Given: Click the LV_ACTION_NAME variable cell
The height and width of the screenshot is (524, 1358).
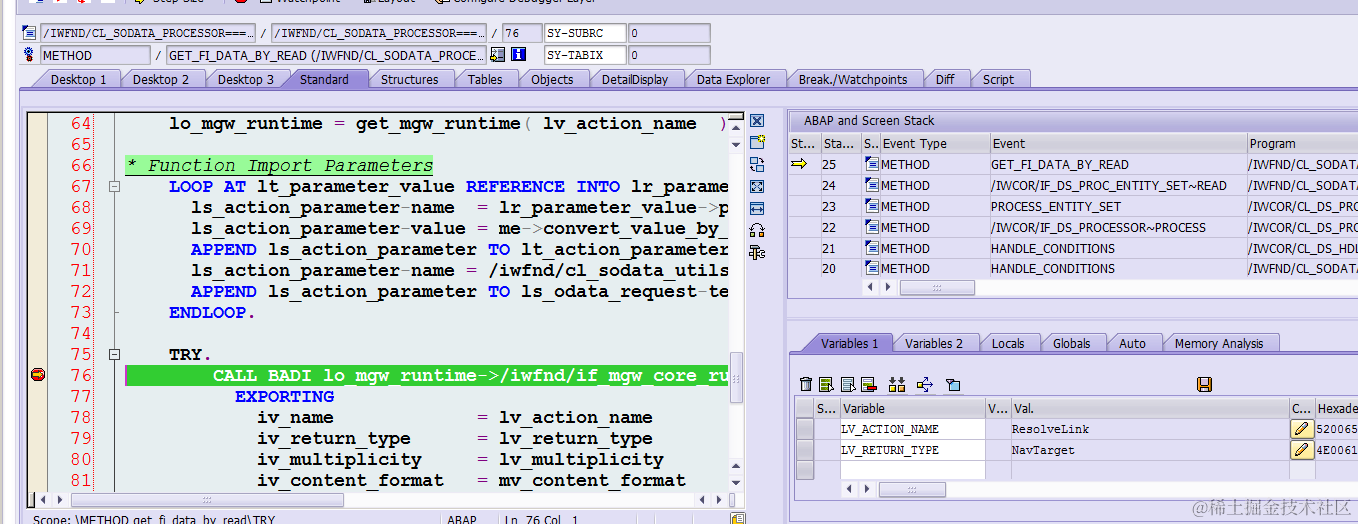Looking at the screenshot, I should [x=913, y=429].
